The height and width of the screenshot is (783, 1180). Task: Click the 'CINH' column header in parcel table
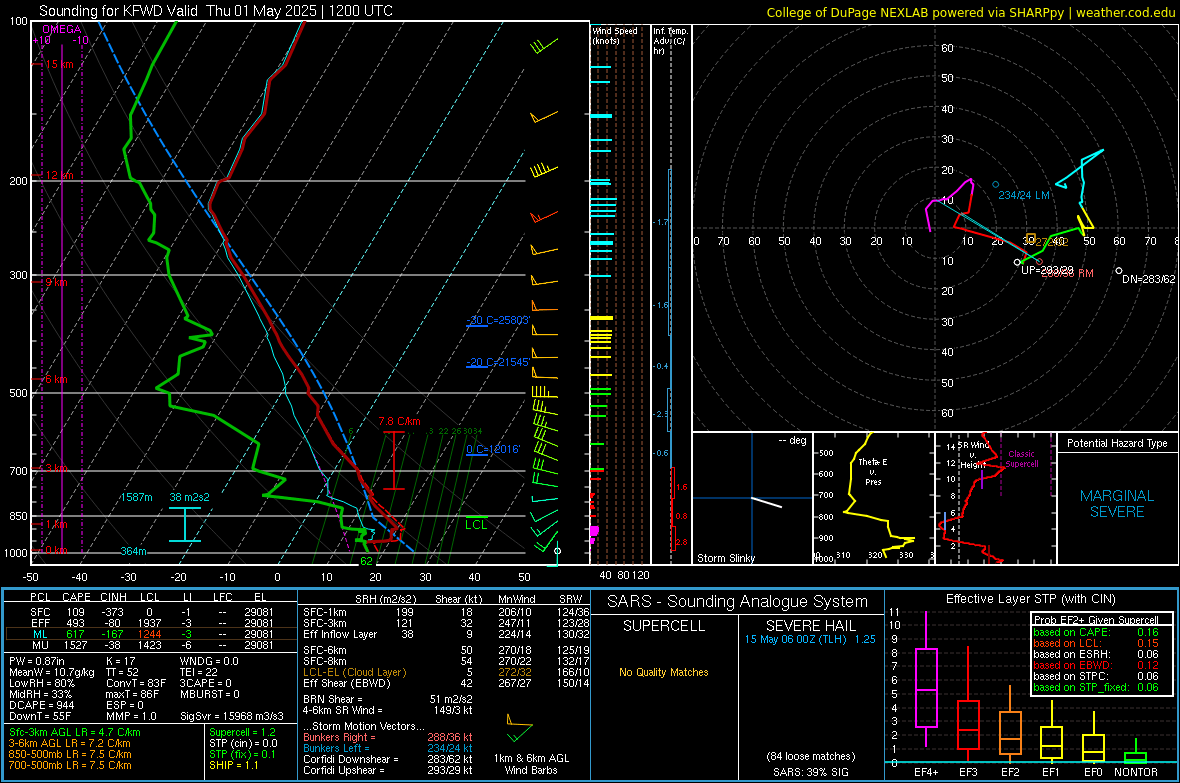(x=114, y=597)
